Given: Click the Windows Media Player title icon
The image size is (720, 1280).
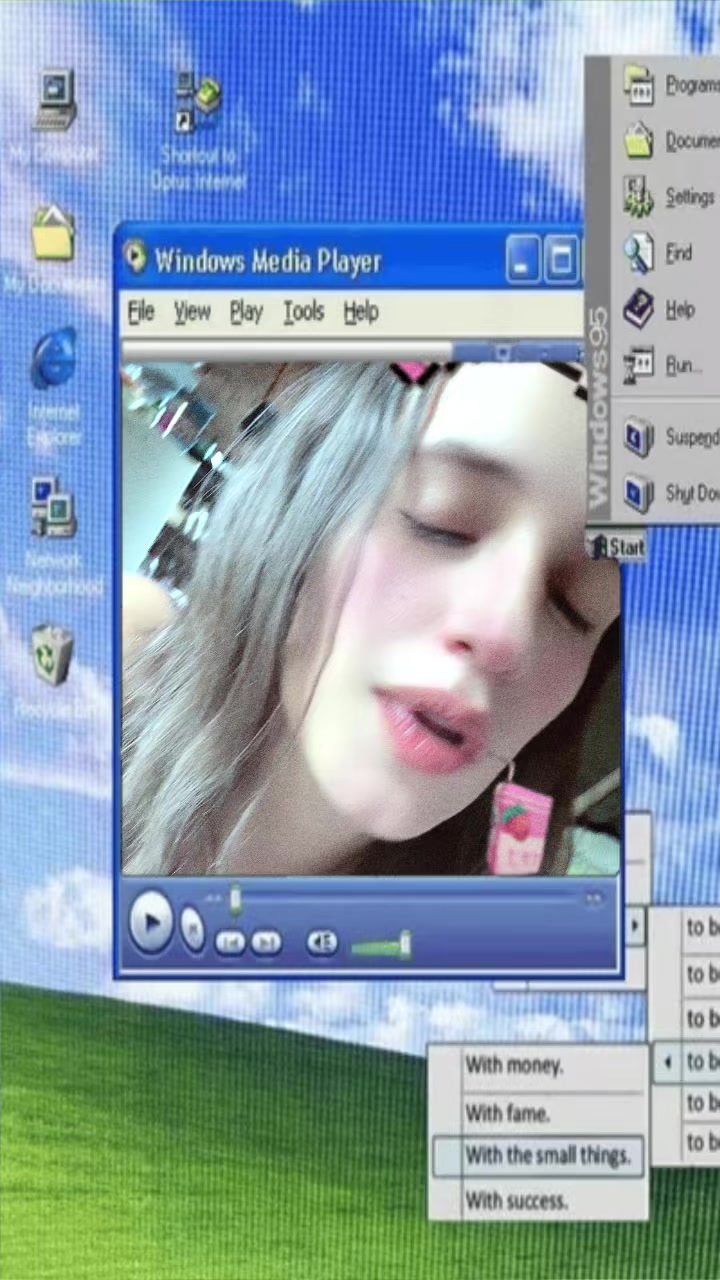Looking at the screenshot, I should coord(134,258).
